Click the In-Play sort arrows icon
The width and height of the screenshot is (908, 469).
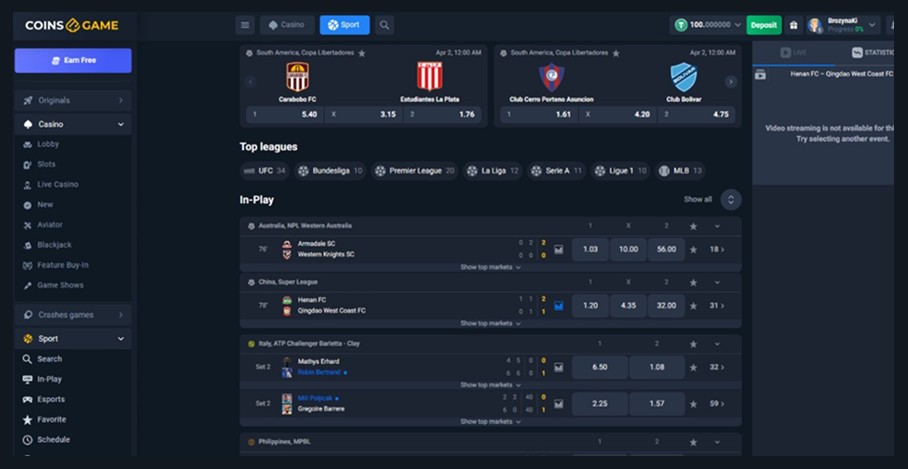point(731,200)
